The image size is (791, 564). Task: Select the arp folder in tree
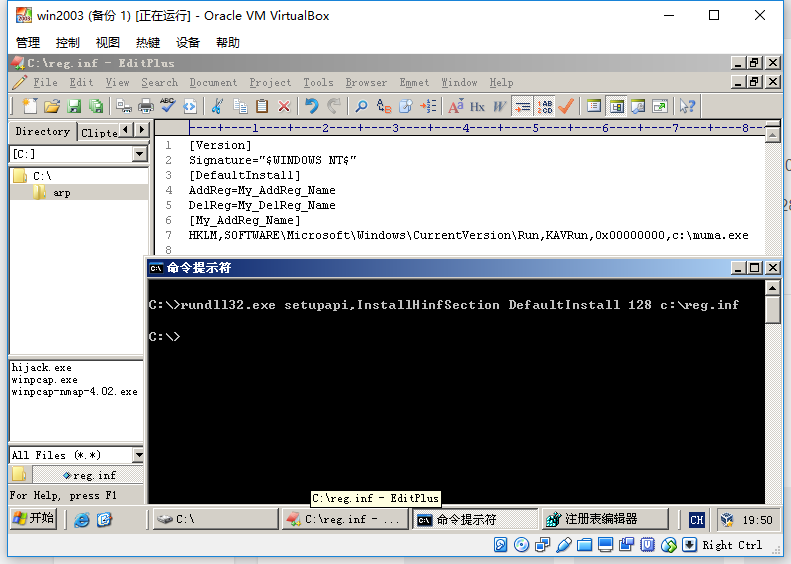62,193
